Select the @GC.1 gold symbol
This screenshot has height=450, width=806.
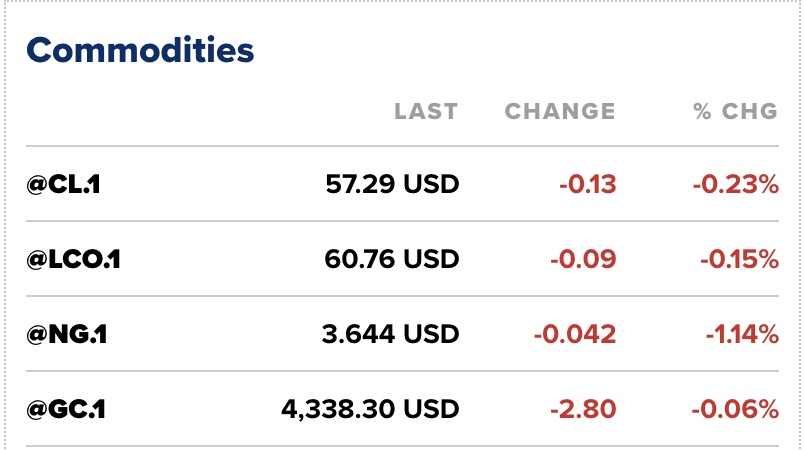click(x=67, y=409)
